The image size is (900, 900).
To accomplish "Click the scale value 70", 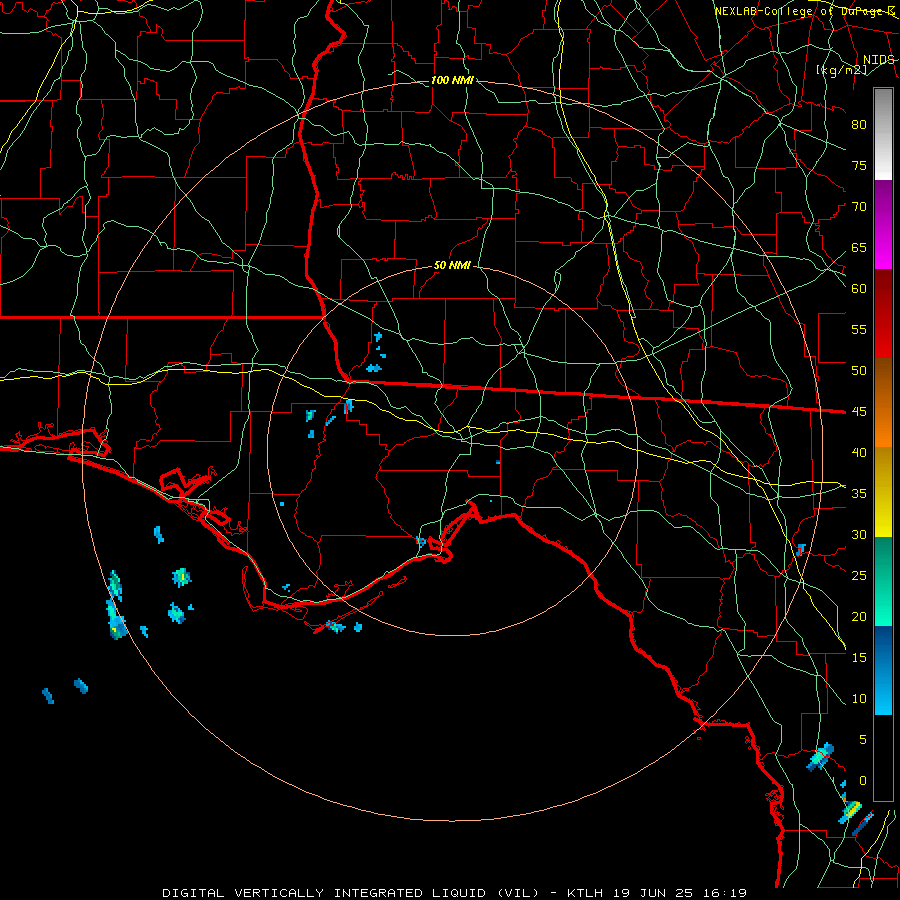I will click(859, 207).
